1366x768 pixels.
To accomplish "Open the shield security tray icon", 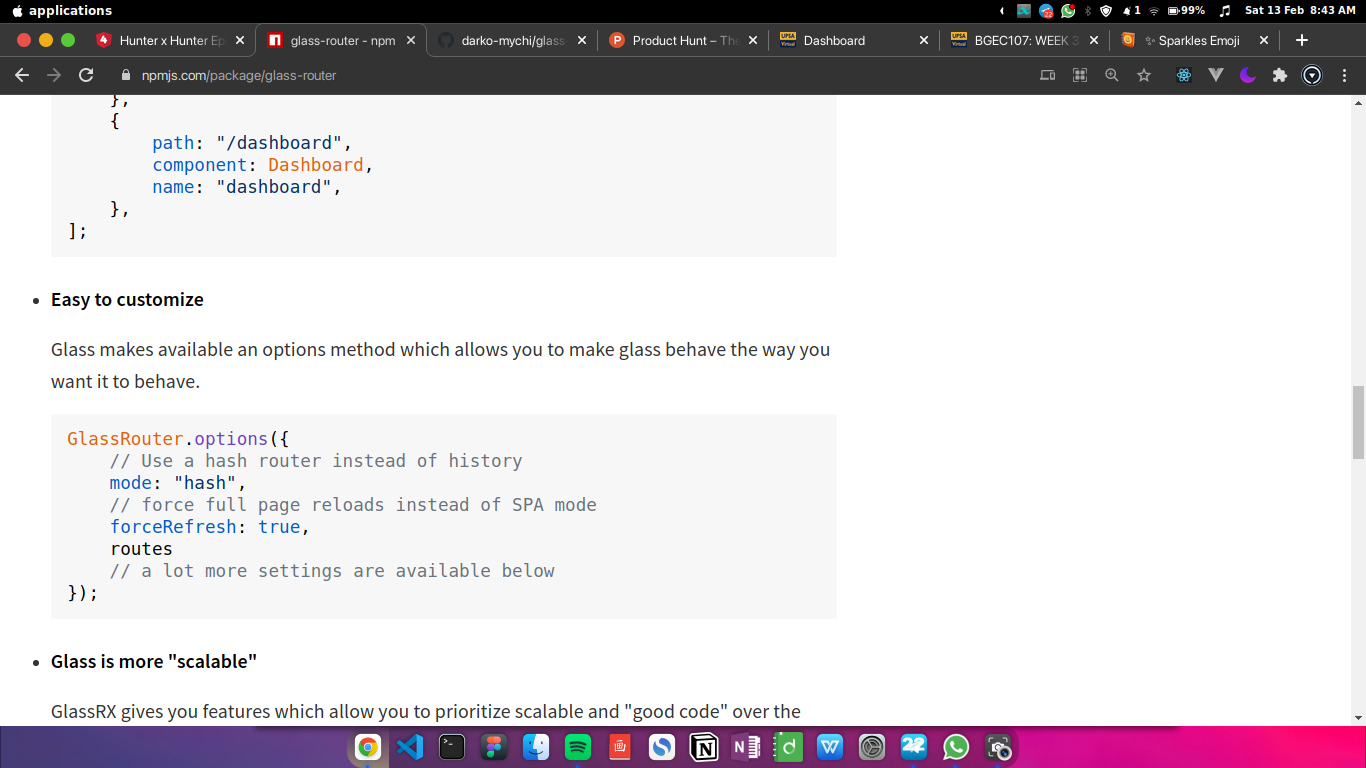I will [x=1106, y=10].
